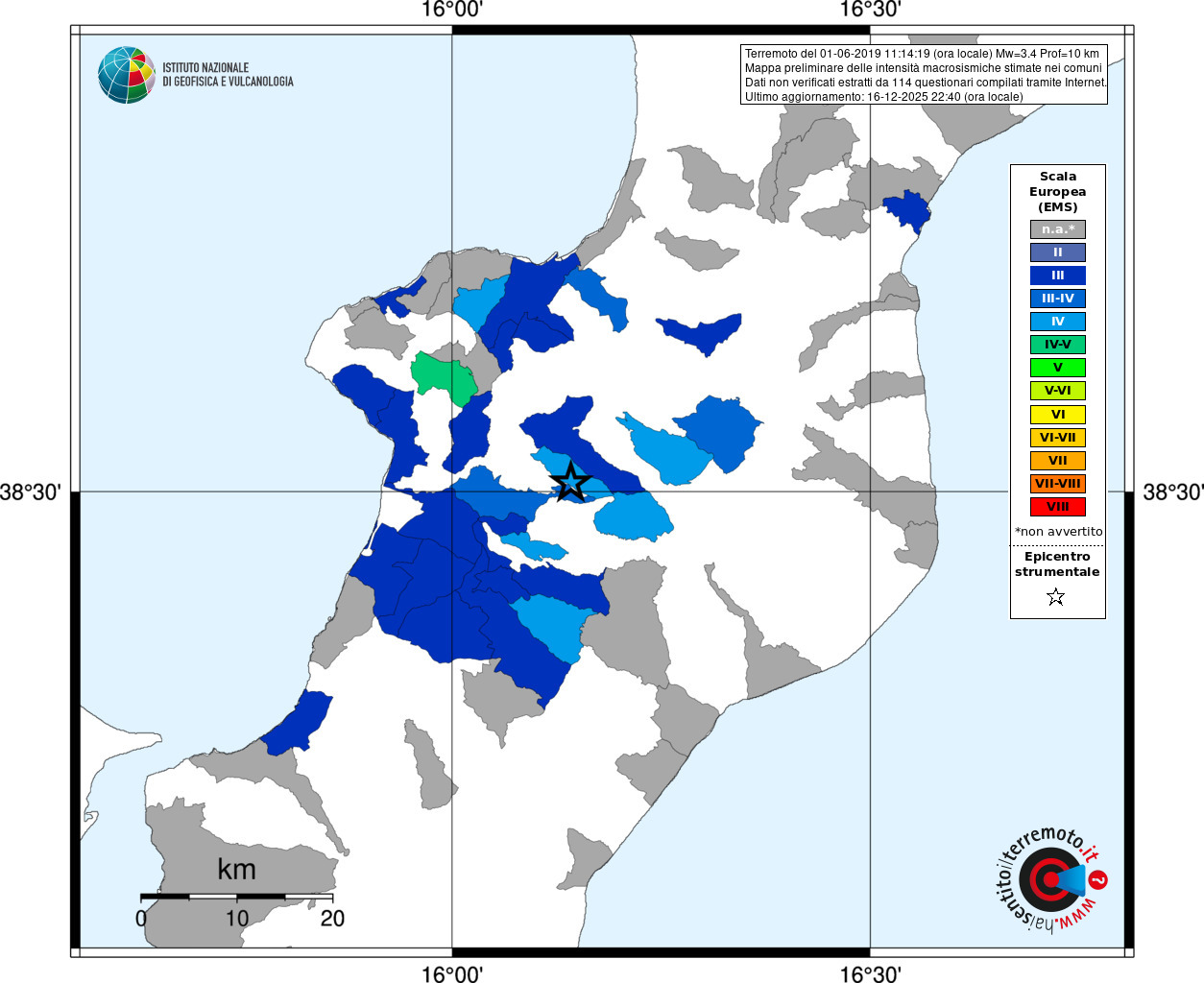Click the bottom 16°30' longitude label

[871, 974]
